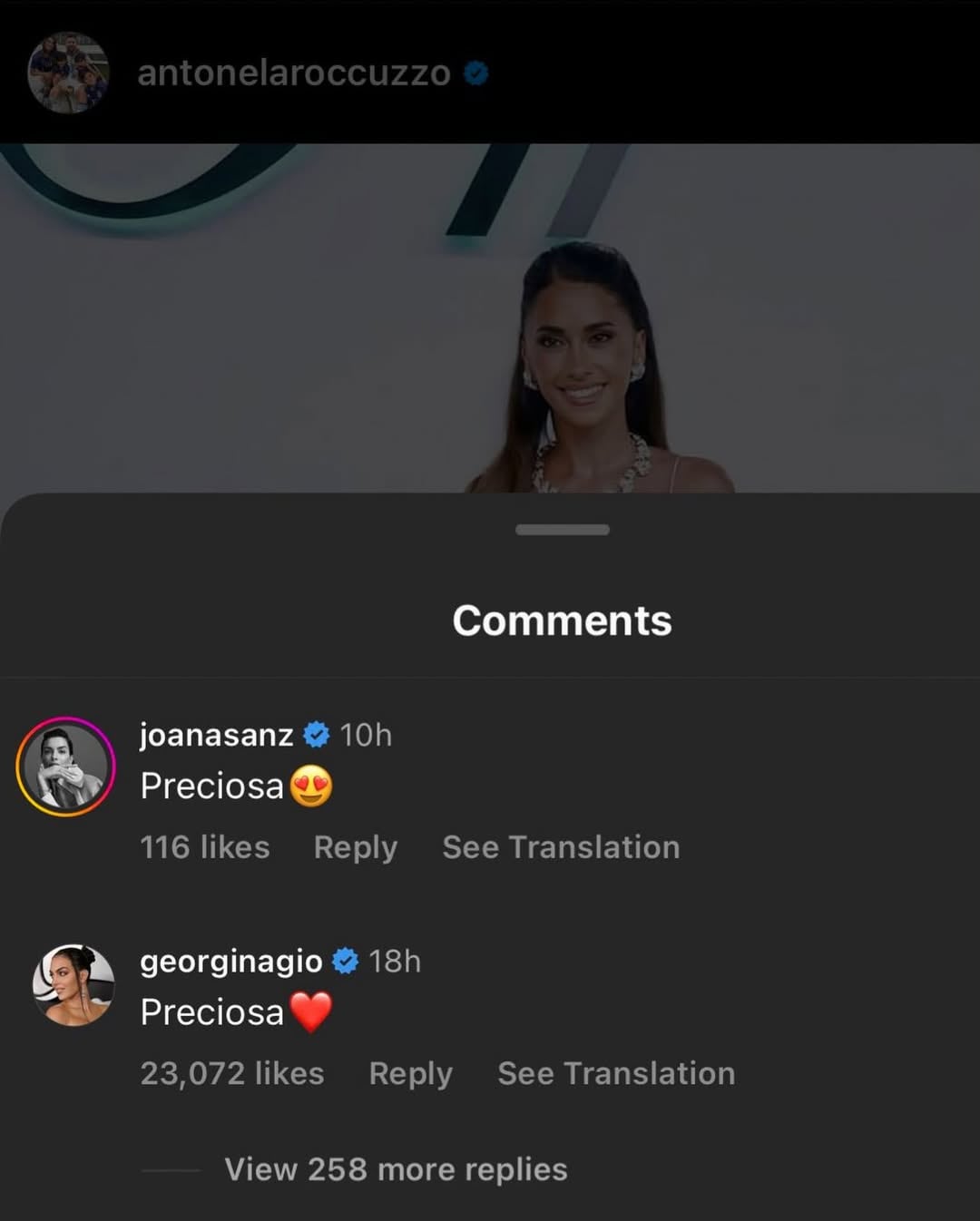
Task: Open the Comments tab header
Action: pos(562,620)
